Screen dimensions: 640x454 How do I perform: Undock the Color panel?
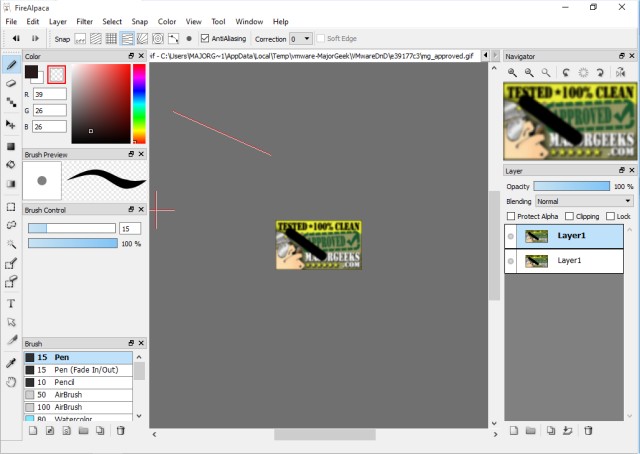click(131, 56)
